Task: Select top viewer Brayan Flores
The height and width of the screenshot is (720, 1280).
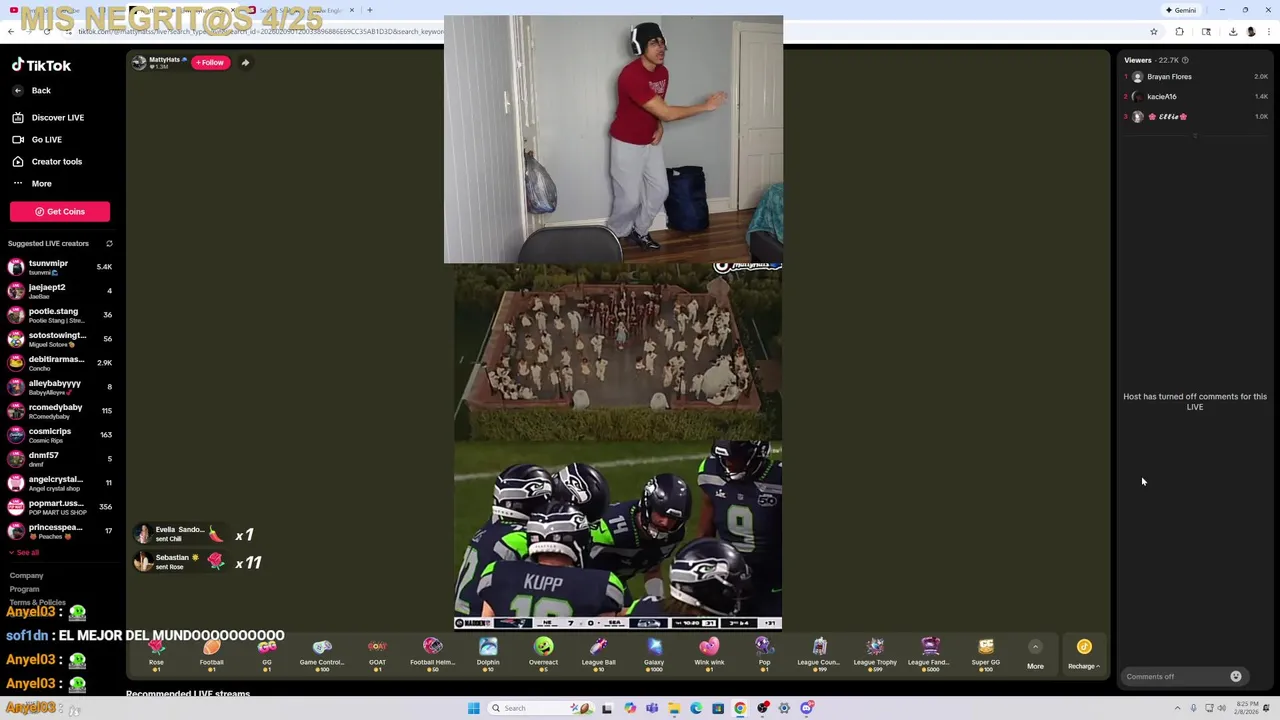Action: click(x=1196, y=77)
